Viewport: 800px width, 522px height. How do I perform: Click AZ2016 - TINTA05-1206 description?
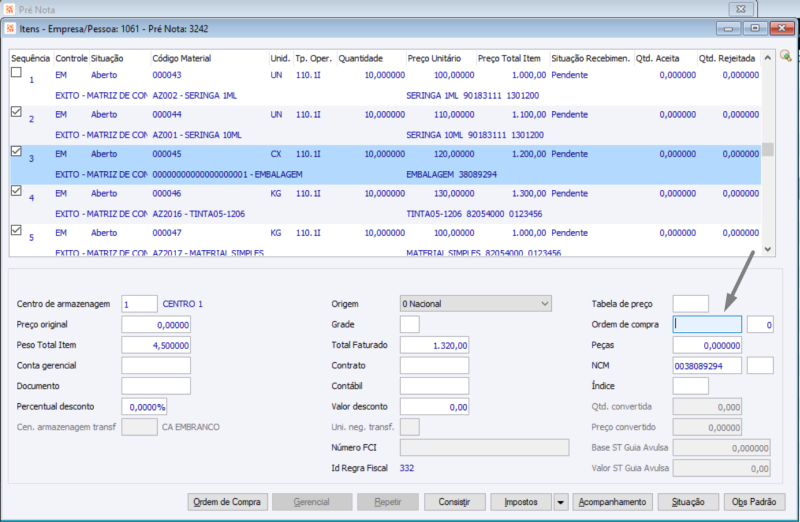(198, 214)
